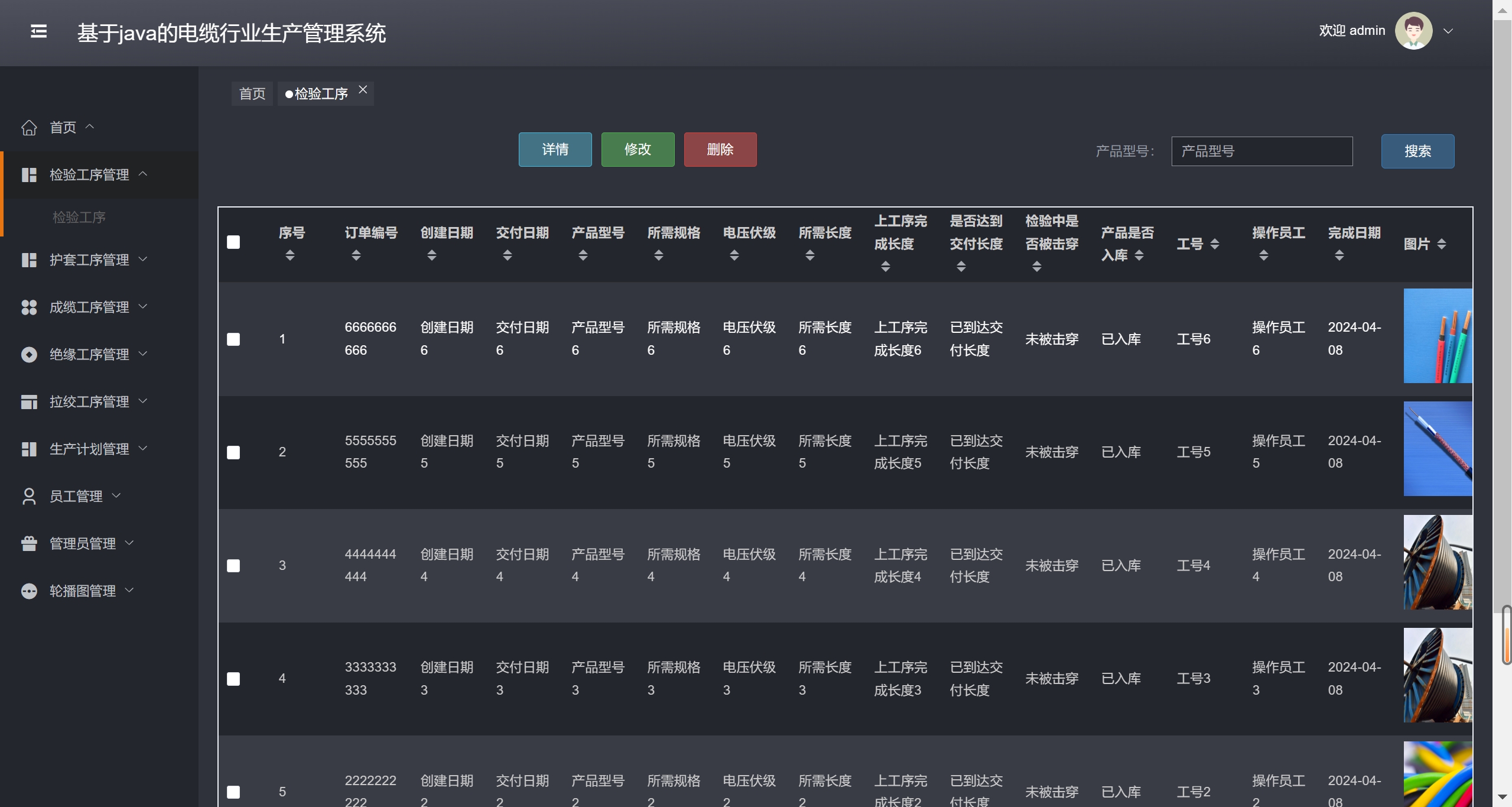
Task: Click the 管理员管理 briefcase icon
Action: click(29, 544)
